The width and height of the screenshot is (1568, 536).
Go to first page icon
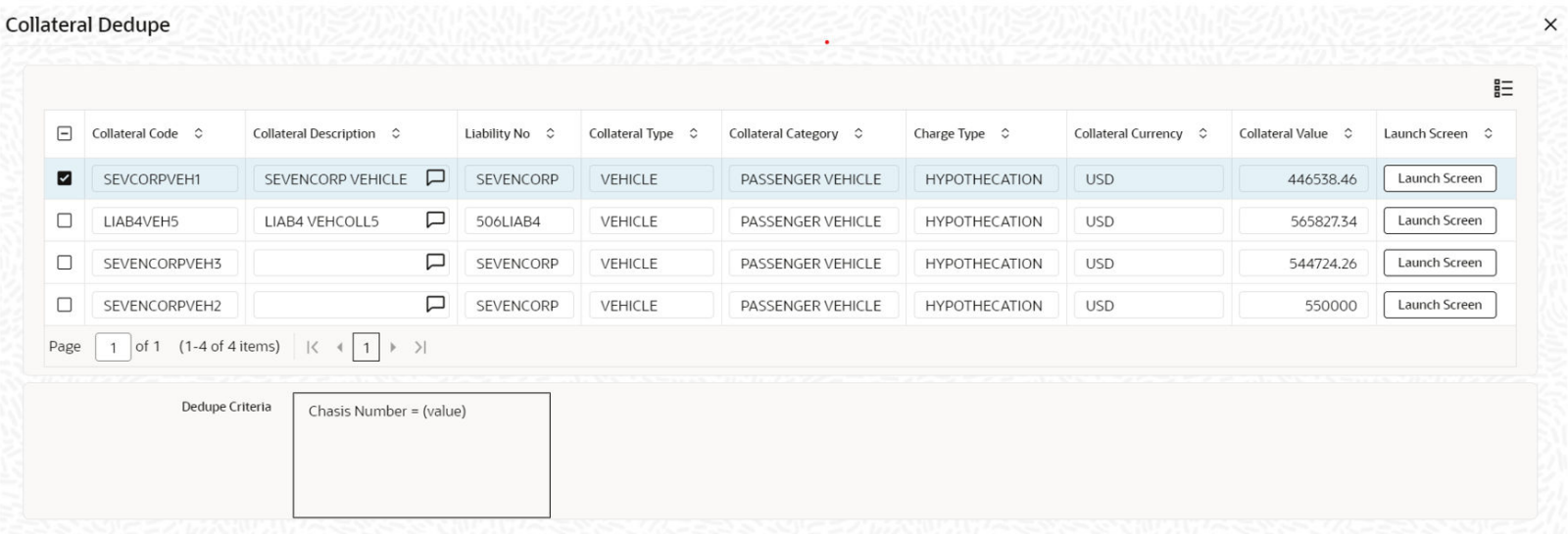pos(313,347)
